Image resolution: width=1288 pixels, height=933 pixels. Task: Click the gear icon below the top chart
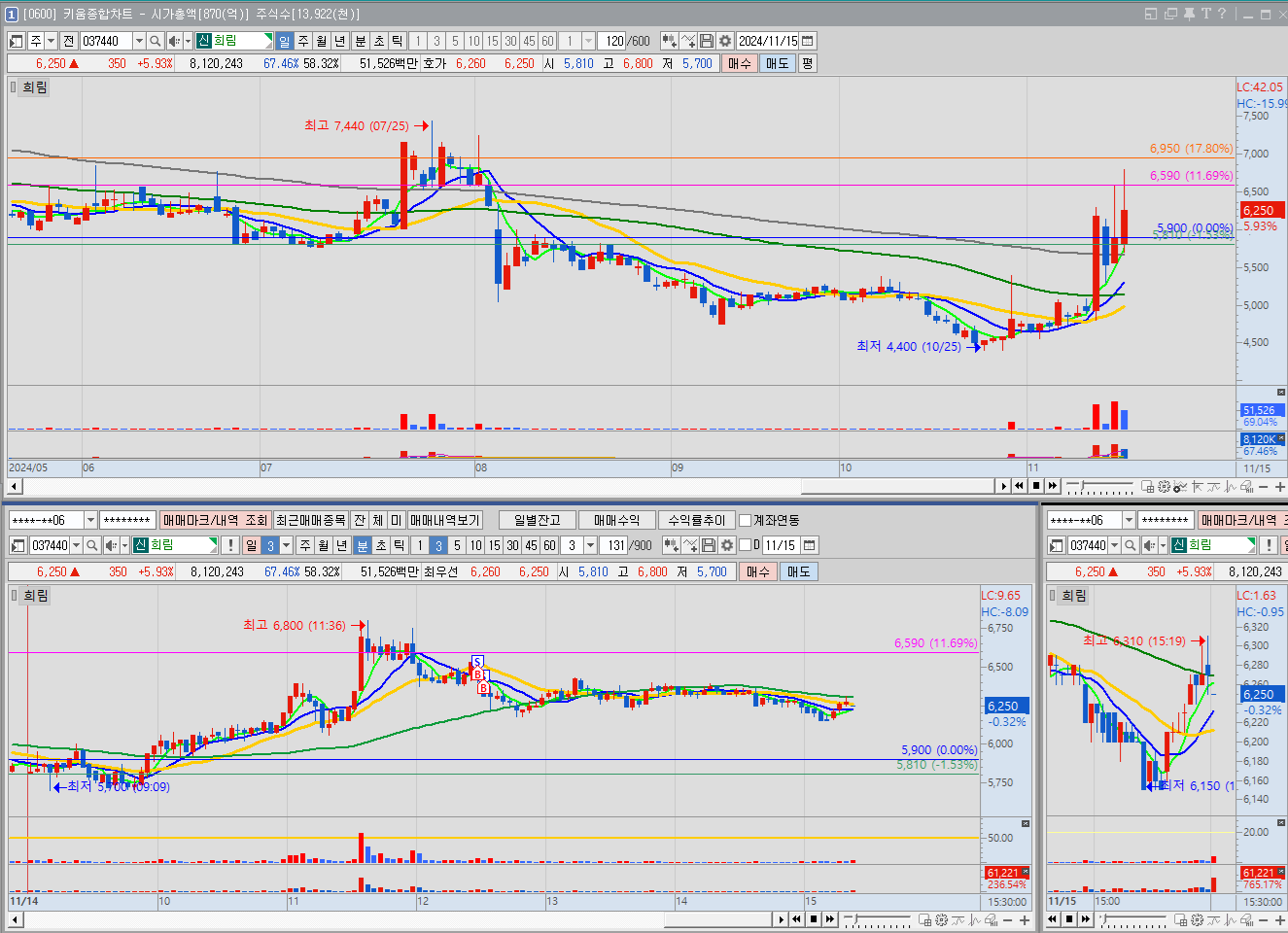pyautogui.click(x=1164, y=486)
